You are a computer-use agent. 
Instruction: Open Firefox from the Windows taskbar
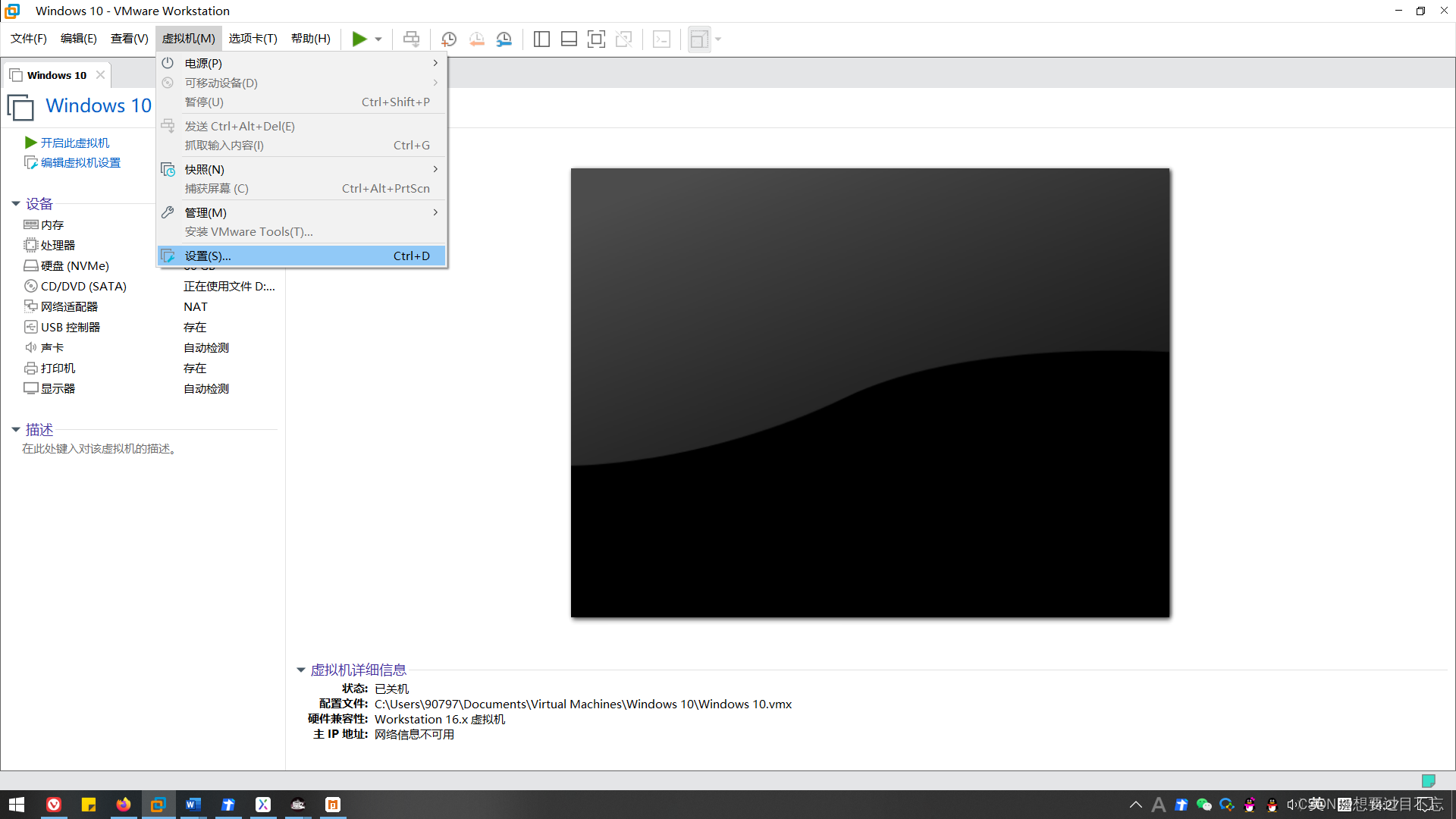(x=123, y=804)
